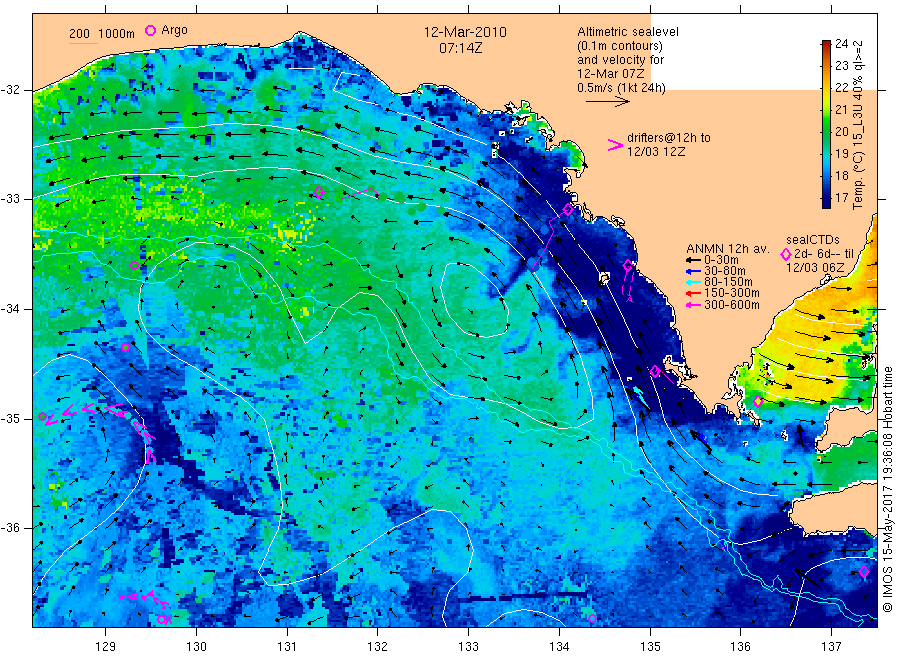Select the magenta 300-600m arrow in ANMN legend
This screenshot has height=660, width=900.
tap(693, 305)
